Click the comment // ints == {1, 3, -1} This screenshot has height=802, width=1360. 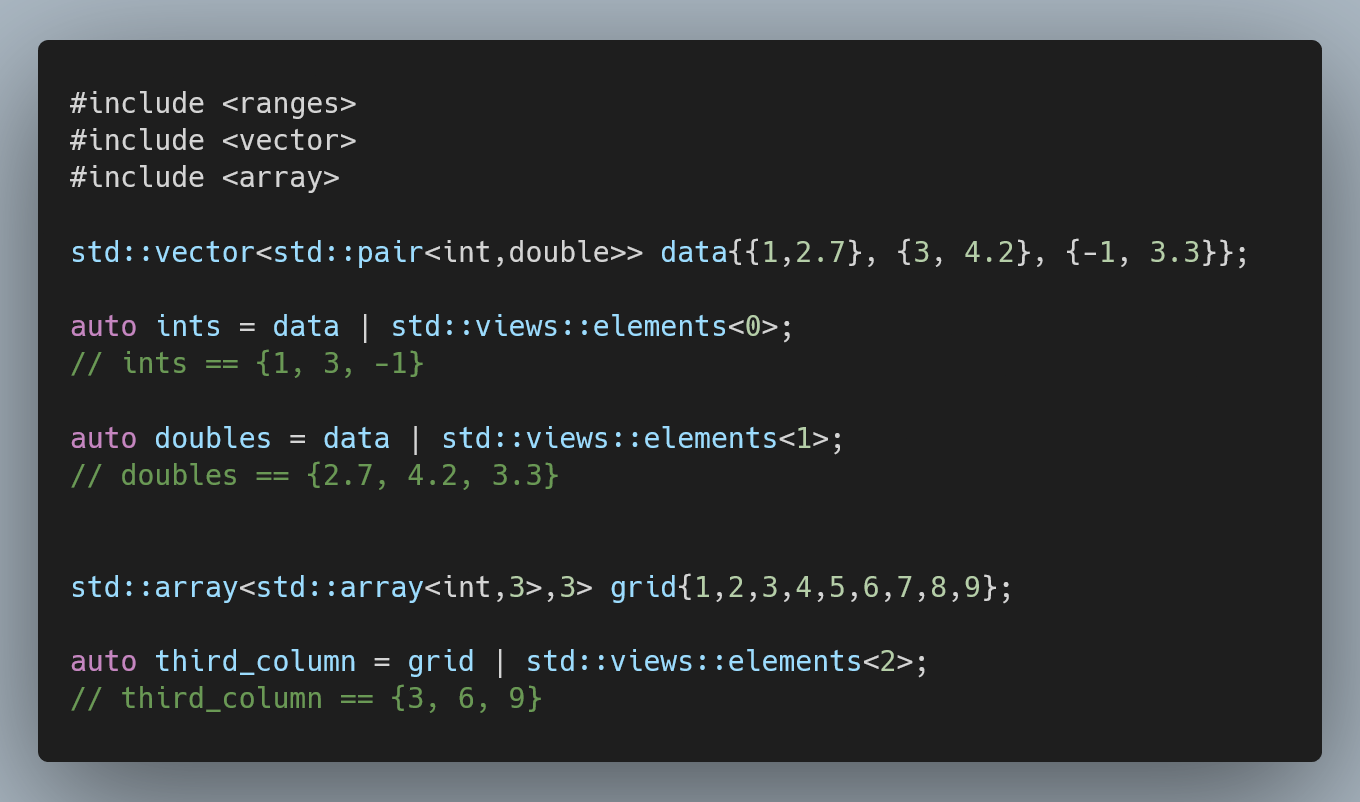247,363
